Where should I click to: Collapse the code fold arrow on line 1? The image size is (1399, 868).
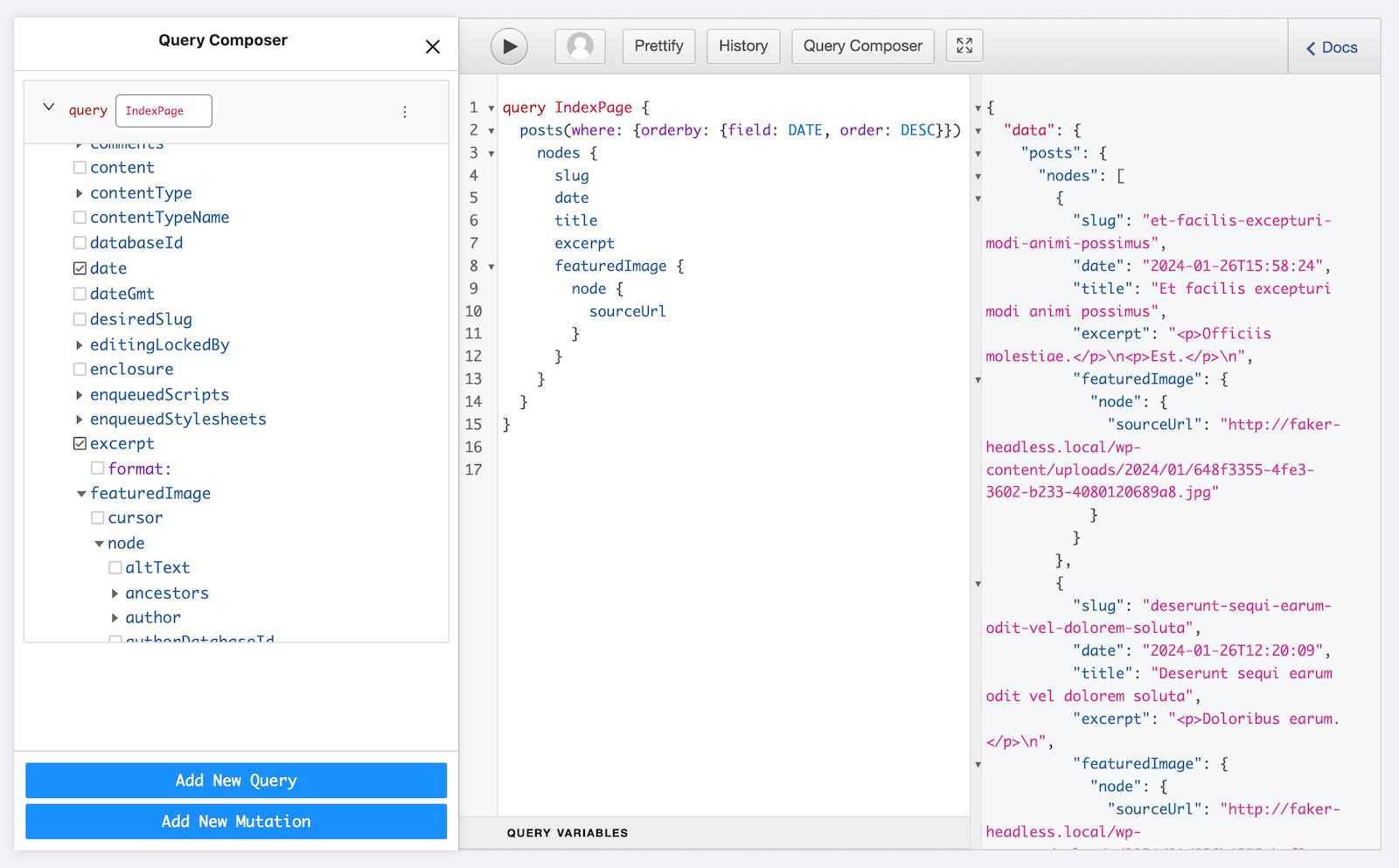point(490,108)
